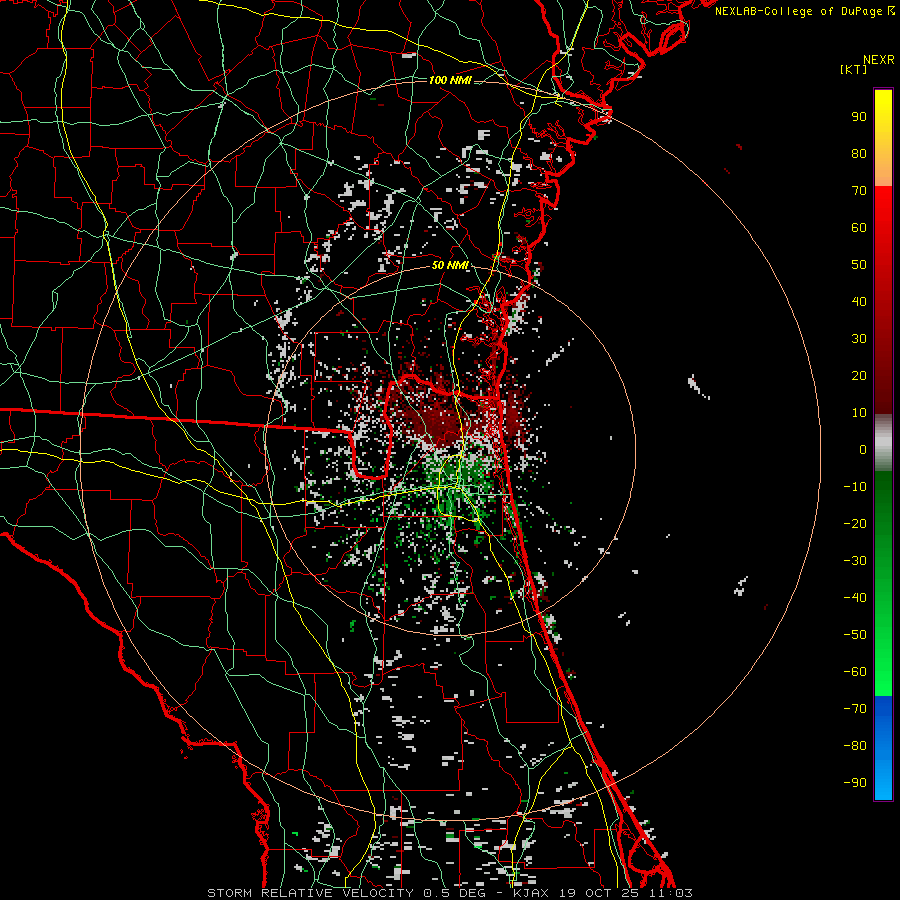
Task: Click the 90 value on velocity scale
Action: (x=859, y=117)
